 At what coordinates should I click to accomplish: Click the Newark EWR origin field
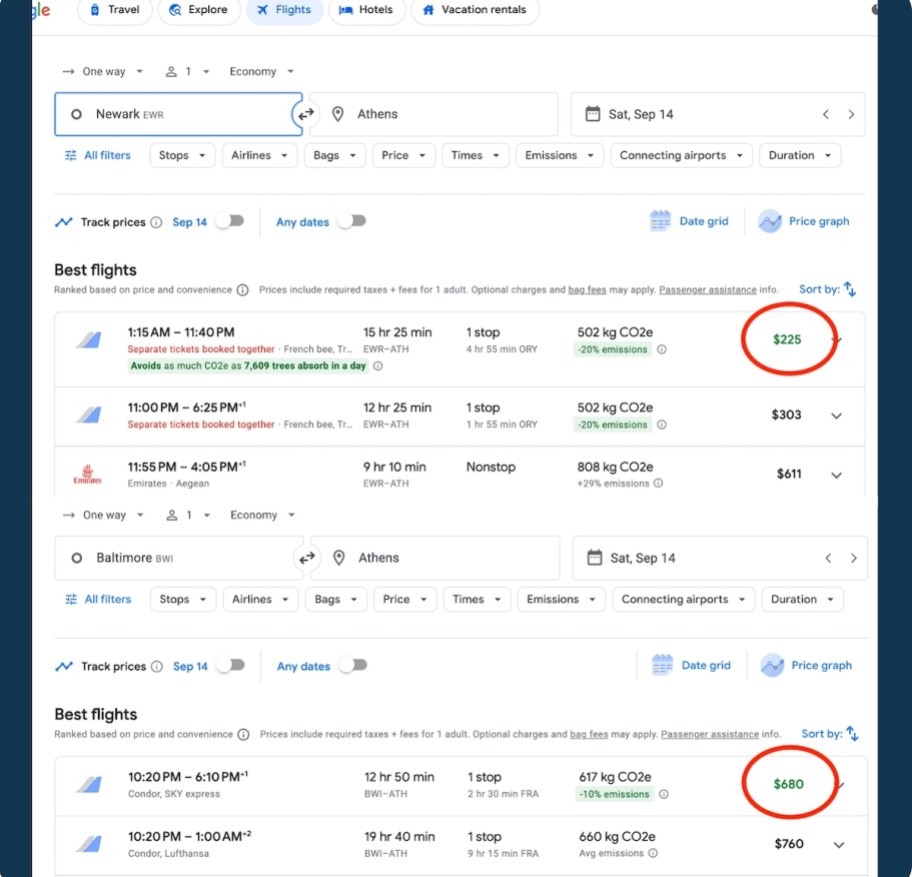(x=178, y=114)
